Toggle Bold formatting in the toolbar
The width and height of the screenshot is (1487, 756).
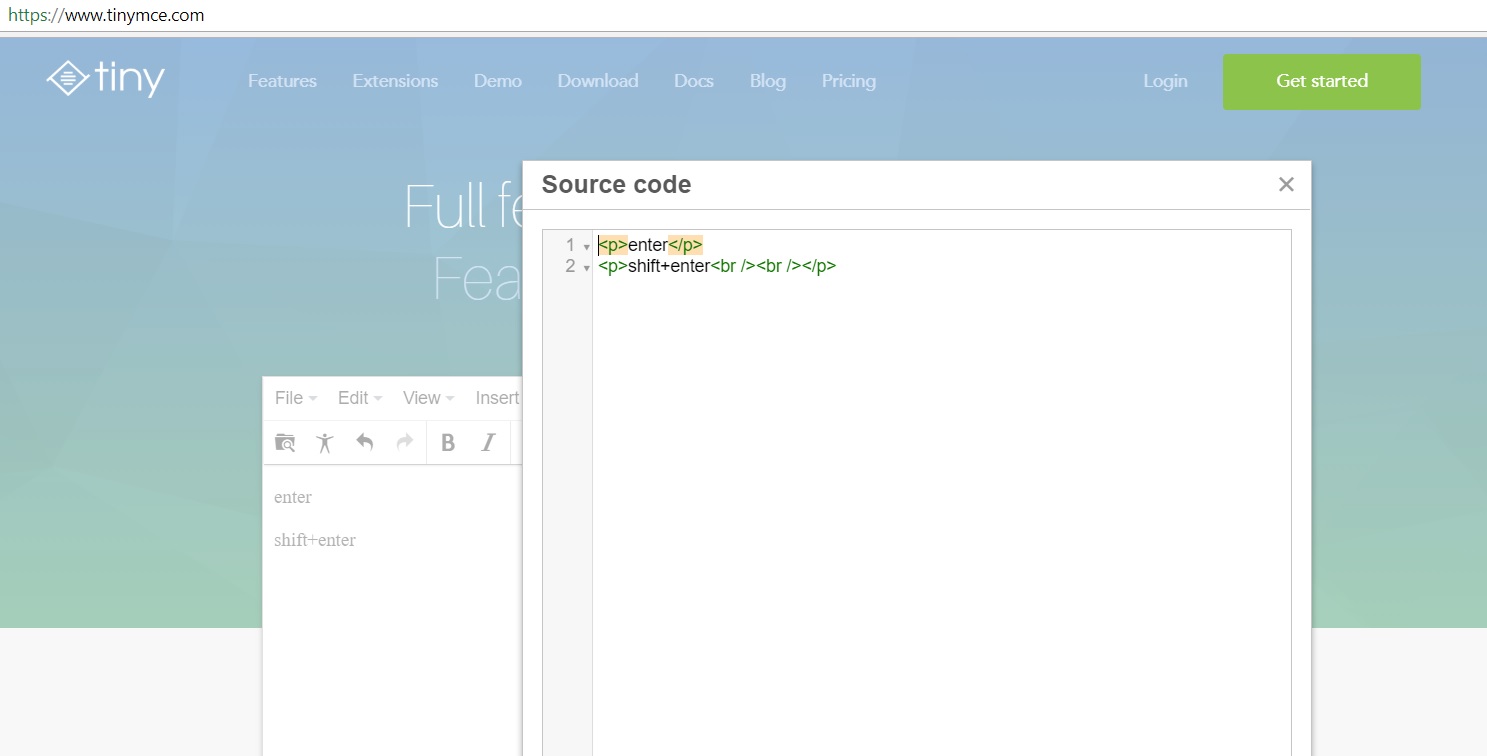[x=448, y=442]
